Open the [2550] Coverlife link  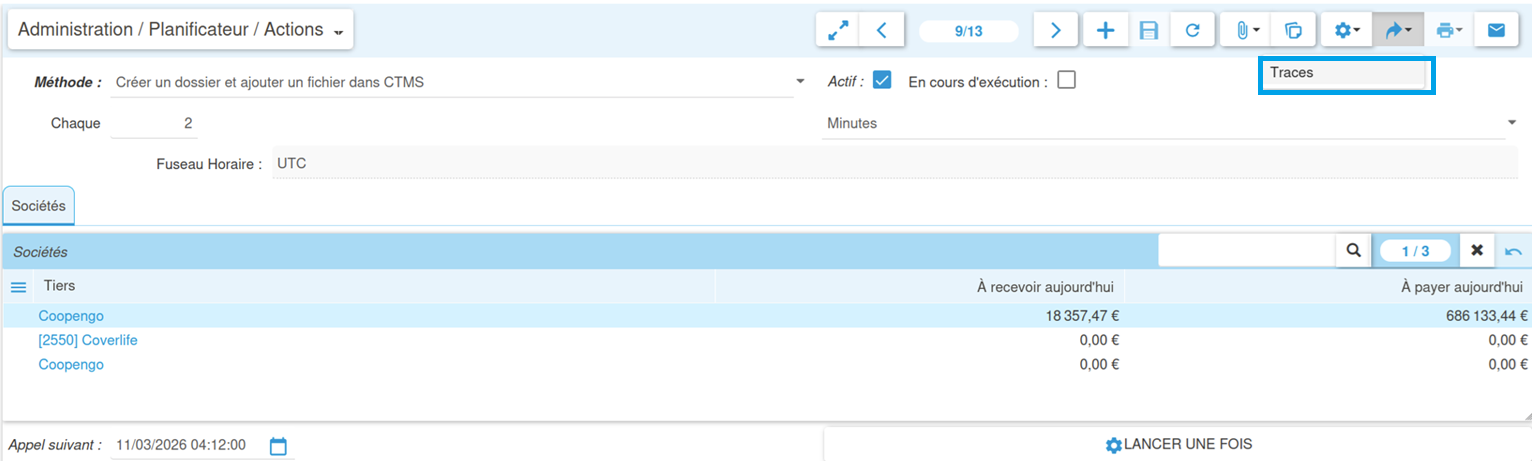[88, 340]
